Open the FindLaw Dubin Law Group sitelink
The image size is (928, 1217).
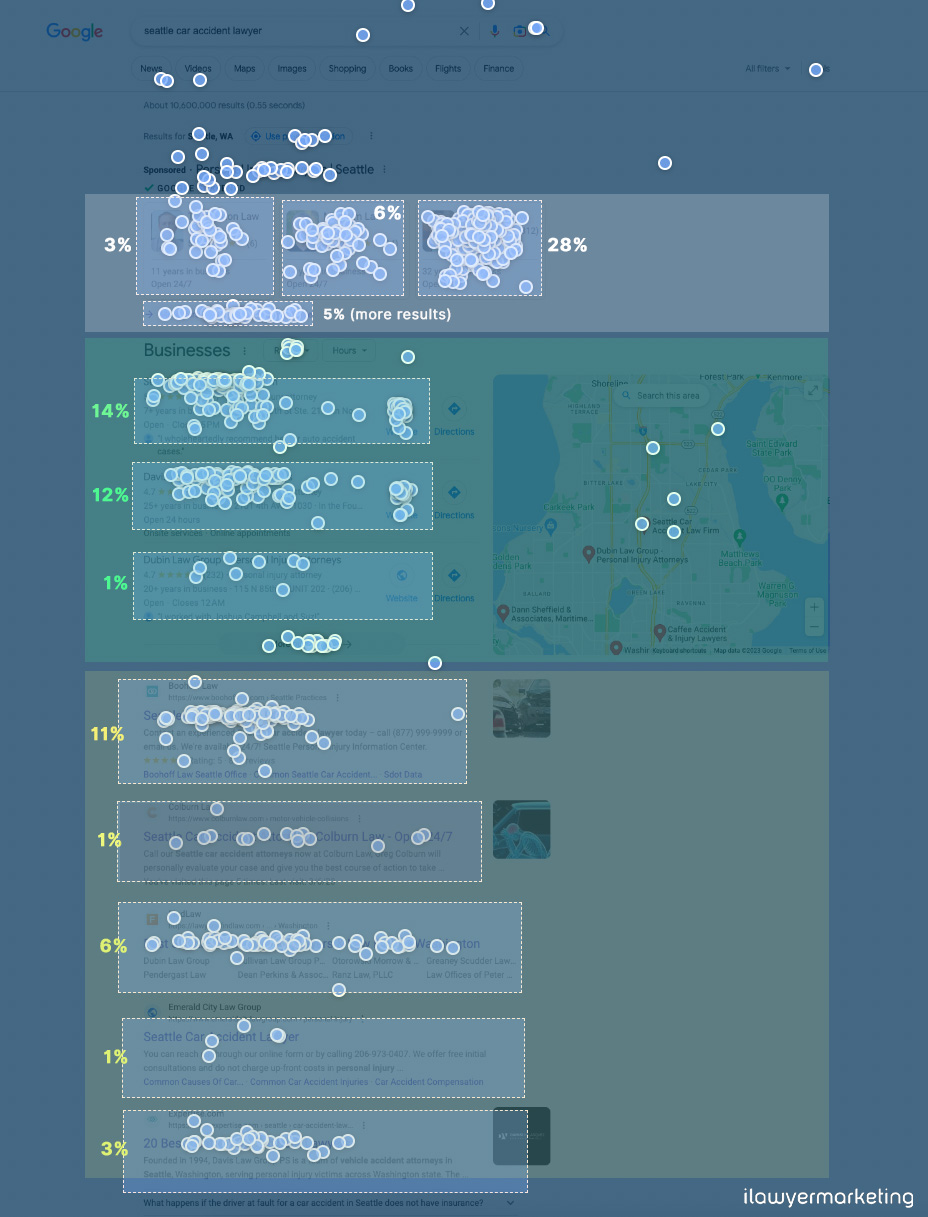(177, 961)
